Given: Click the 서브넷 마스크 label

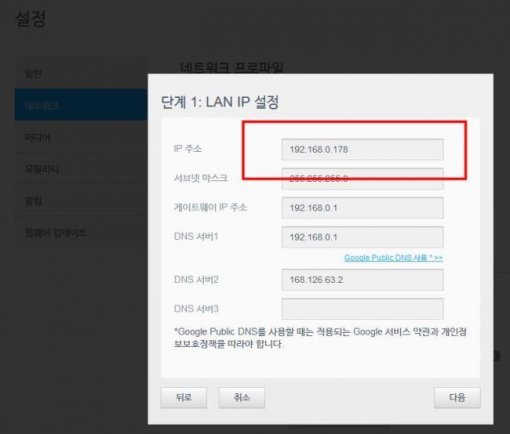Looking at the screenshot, I should pyautogui.click(x=201, y=178).
